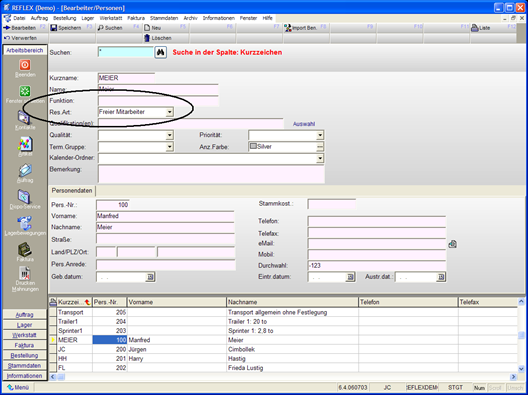This screenshot has height=395, width=528.
Task: Expand the Res.Art dropdown
Action: 170,112
